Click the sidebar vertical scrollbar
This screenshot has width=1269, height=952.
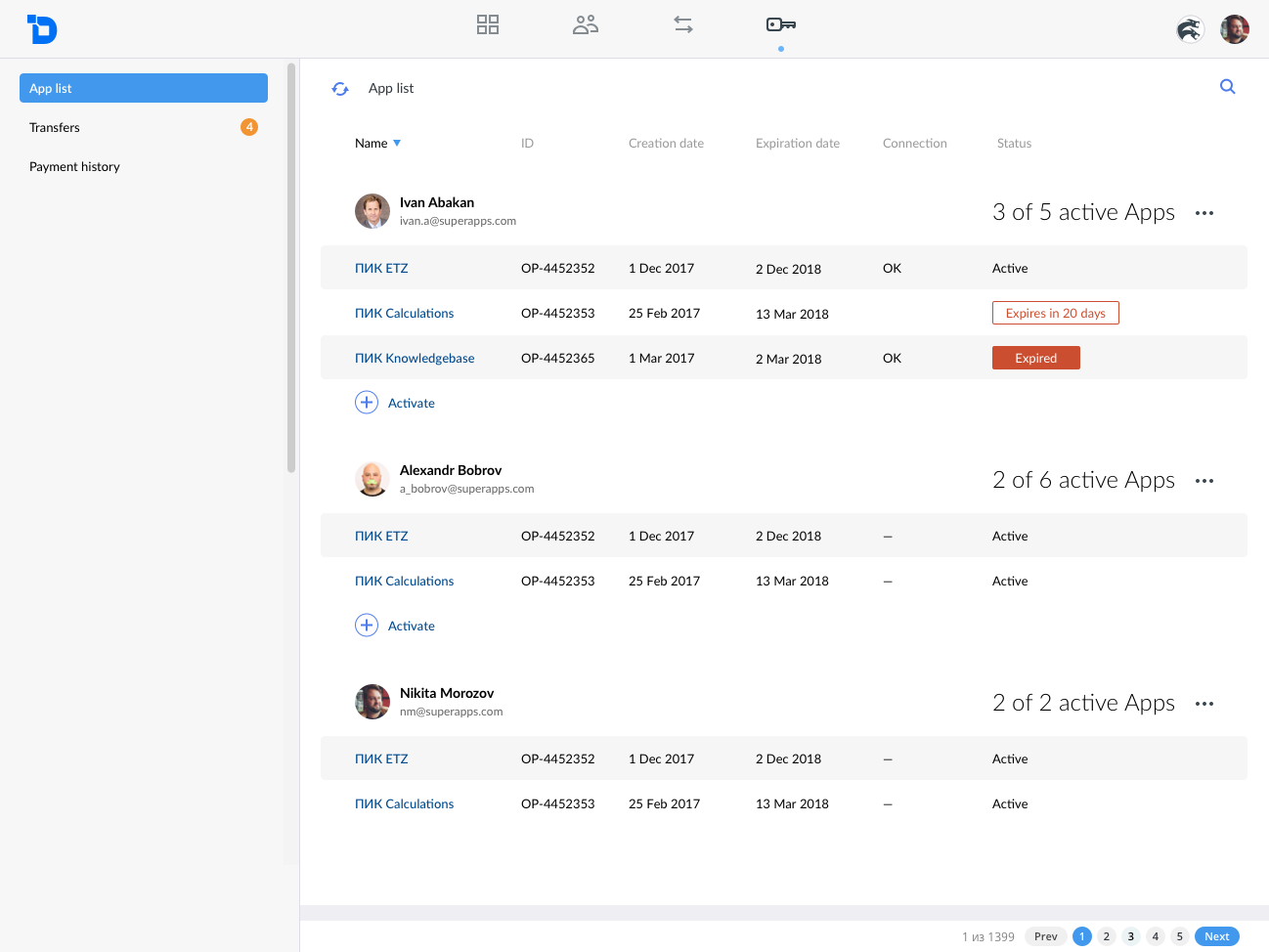tap(291, 268)
